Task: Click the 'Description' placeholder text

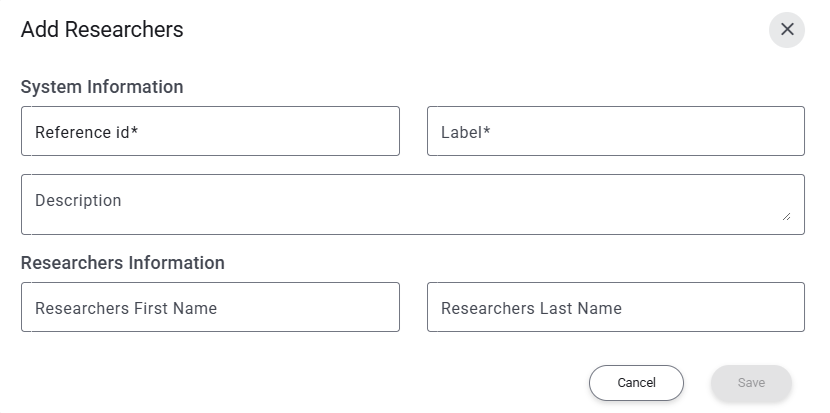Action: point(78,200)
